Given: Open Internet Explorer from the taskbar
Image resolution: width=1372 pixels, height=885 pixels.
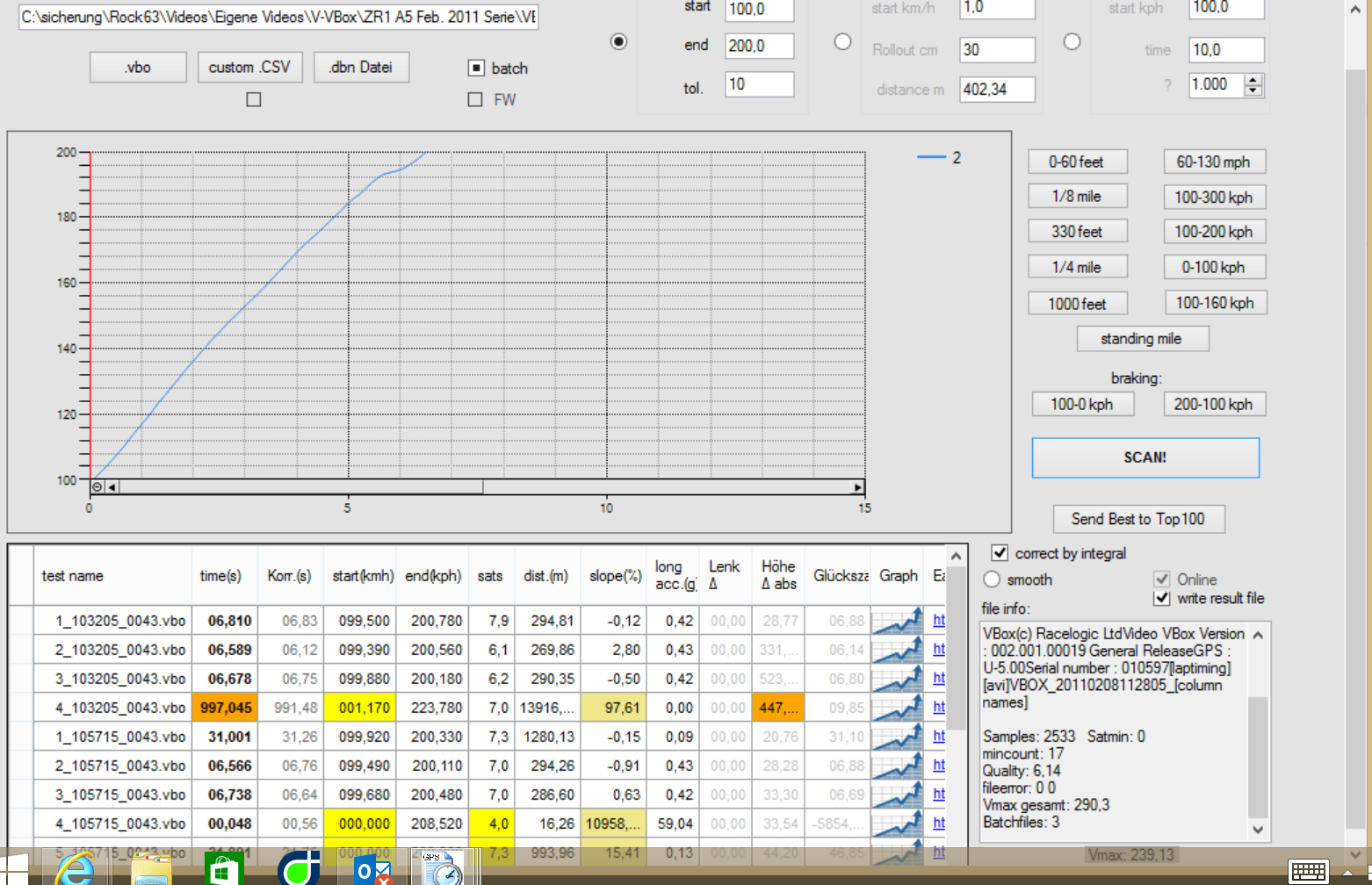Looking at the screenshot, I should [x=75, y=871].
